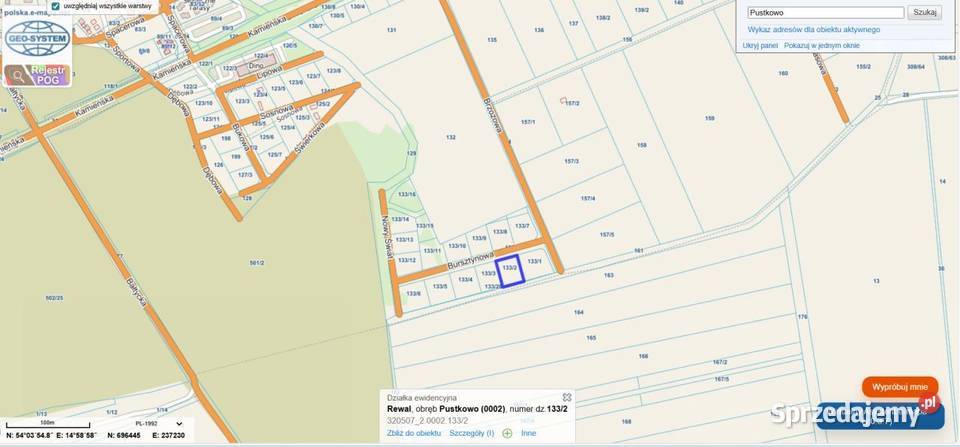Uncheck 'uwzględniaj wszystkie warstwy' checkbox
The width and height of the screenshot is (960, 447).
(56, 6)
